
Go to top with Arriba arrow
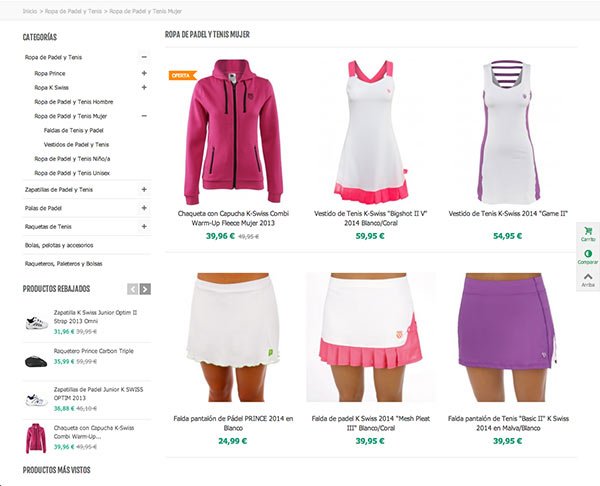588,280
